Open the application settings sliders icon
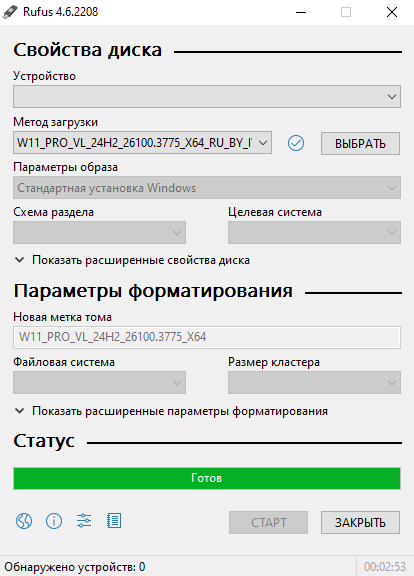The image size is (414, 576). (84, 521)
